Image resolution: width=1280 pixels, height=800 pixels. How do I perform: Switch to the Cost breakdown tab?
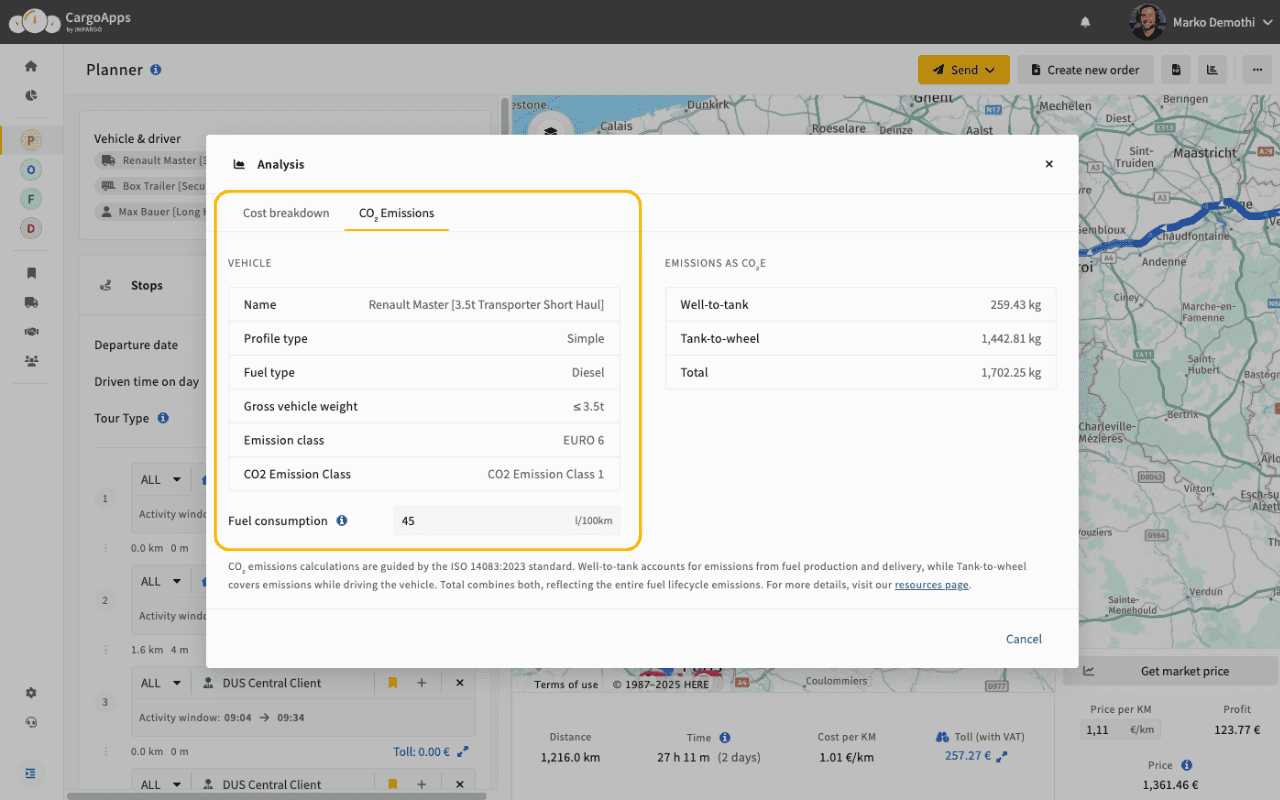coord(286,213)
